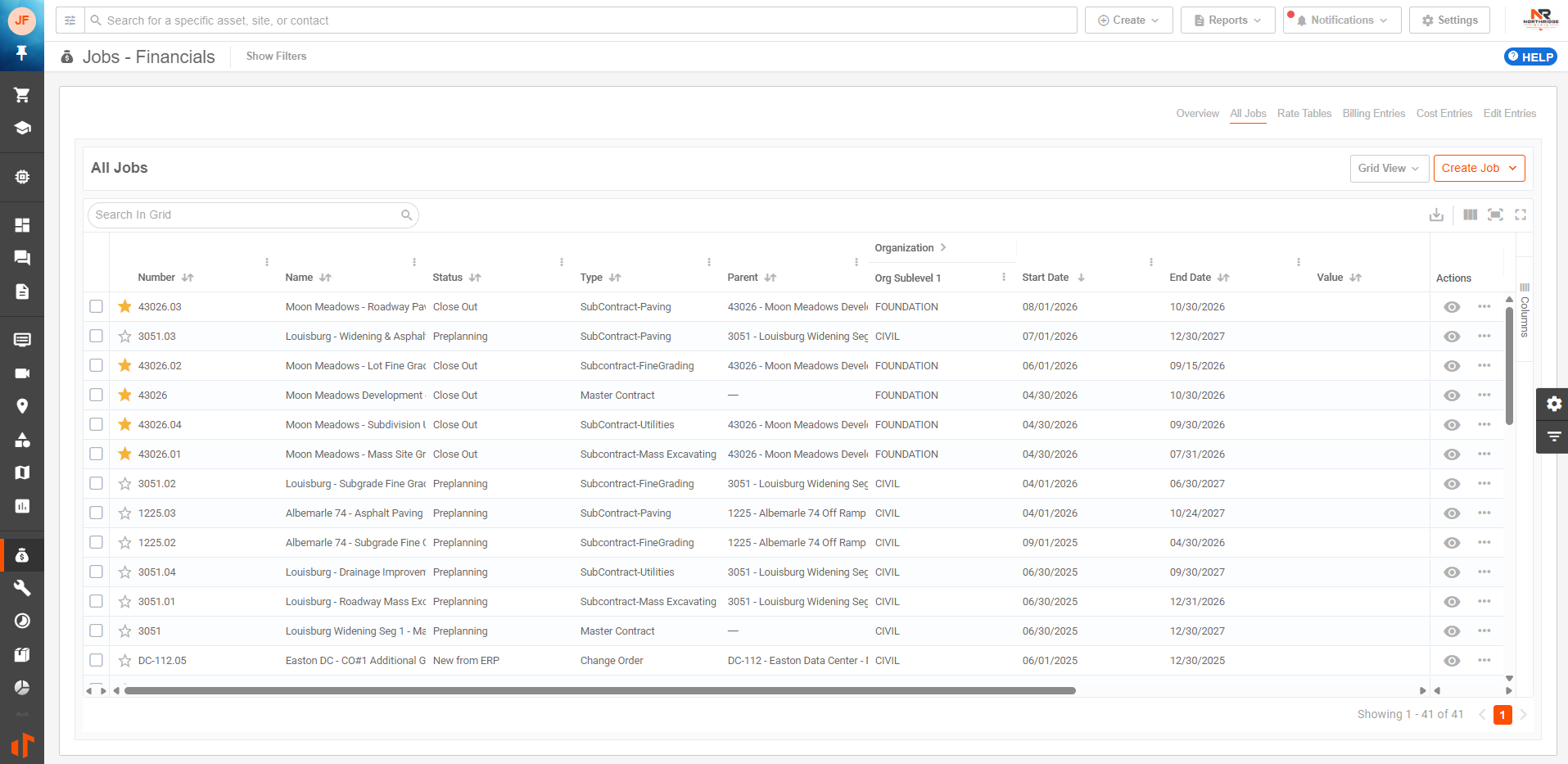Screen dimensions: 1568x764
Task: View job 1225.02 with eye icon
Action: click(x=1452, y=543)
